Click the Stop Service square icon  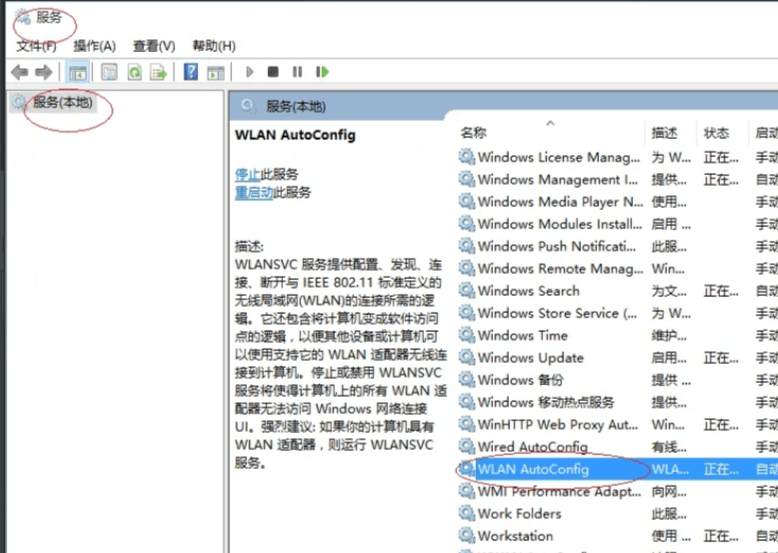coord(273,72)
